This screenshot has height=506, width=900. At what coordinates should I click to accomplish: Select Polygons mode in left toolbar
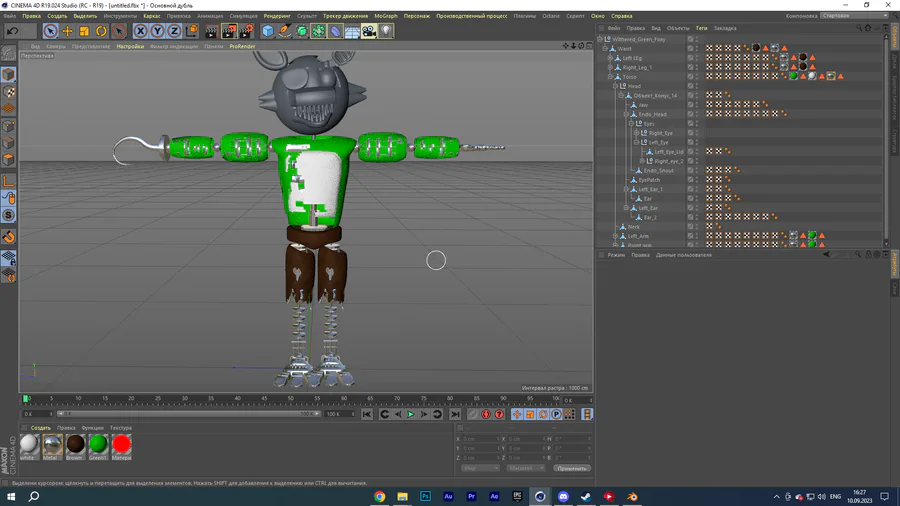point(9,159)
